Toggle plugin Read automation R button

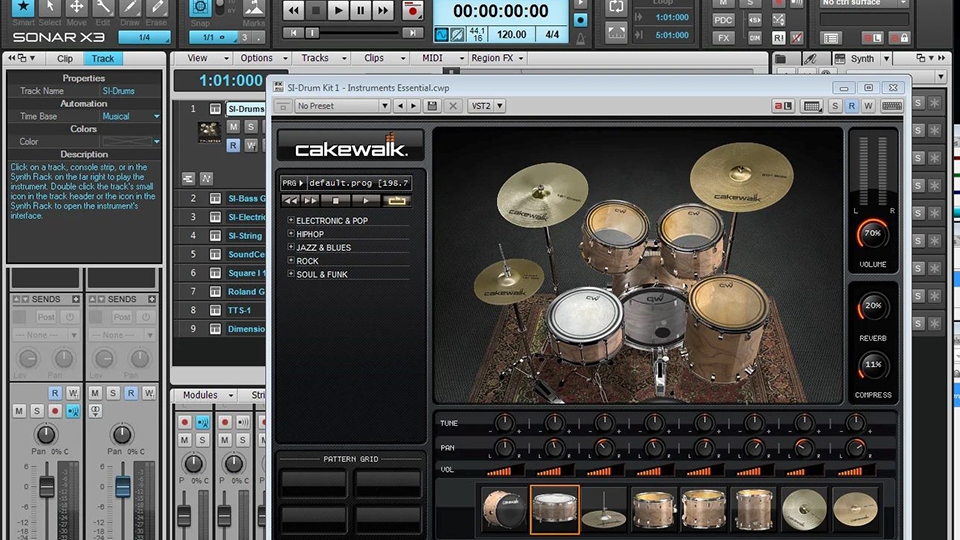coord(852,106)
